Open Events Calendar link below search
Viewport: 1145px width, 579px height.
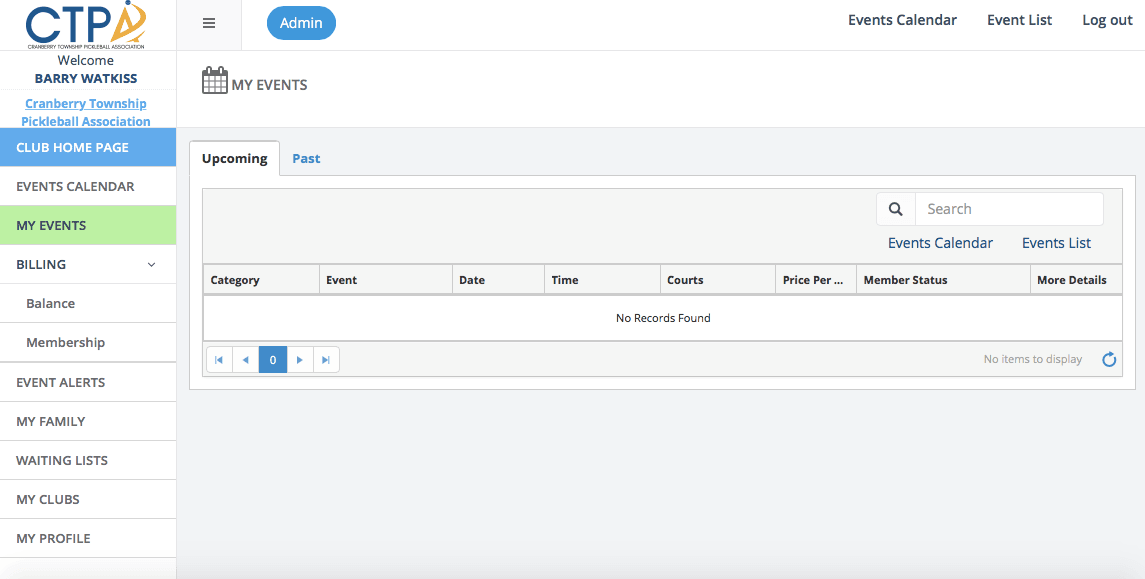pyautogui.click(x=940, y=243)
